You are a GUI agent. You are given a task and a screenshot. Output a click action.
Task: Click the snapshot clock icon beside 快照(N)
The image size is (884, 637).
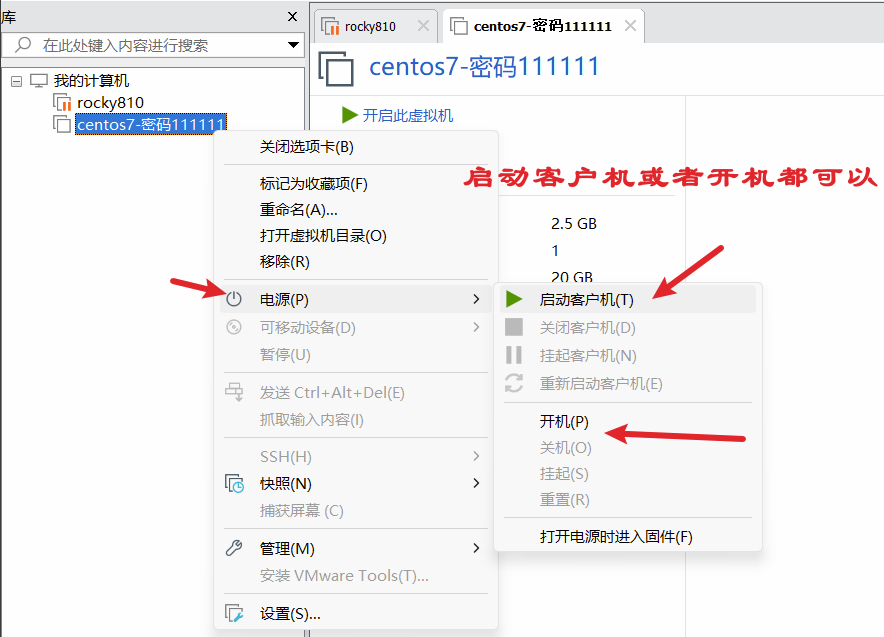coord(235,483)
